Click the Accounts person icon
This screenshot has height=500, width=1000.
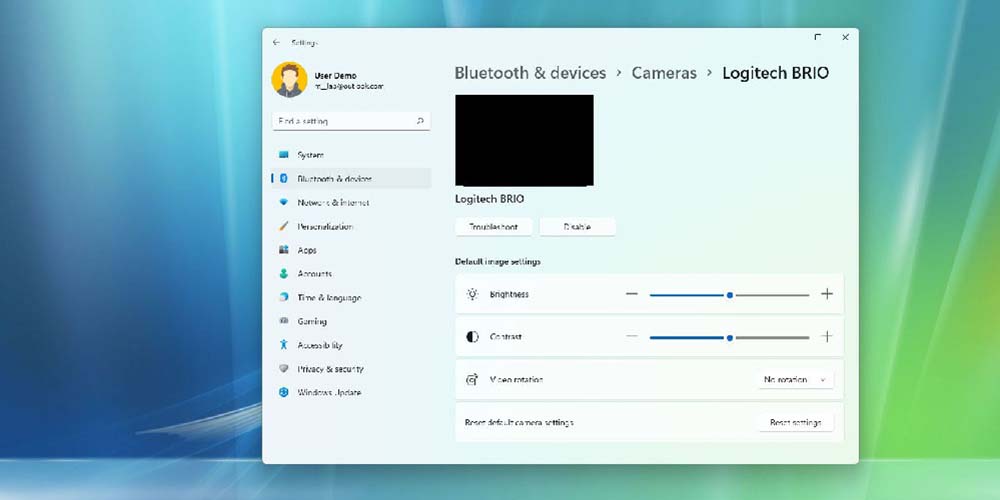(284, 274)
